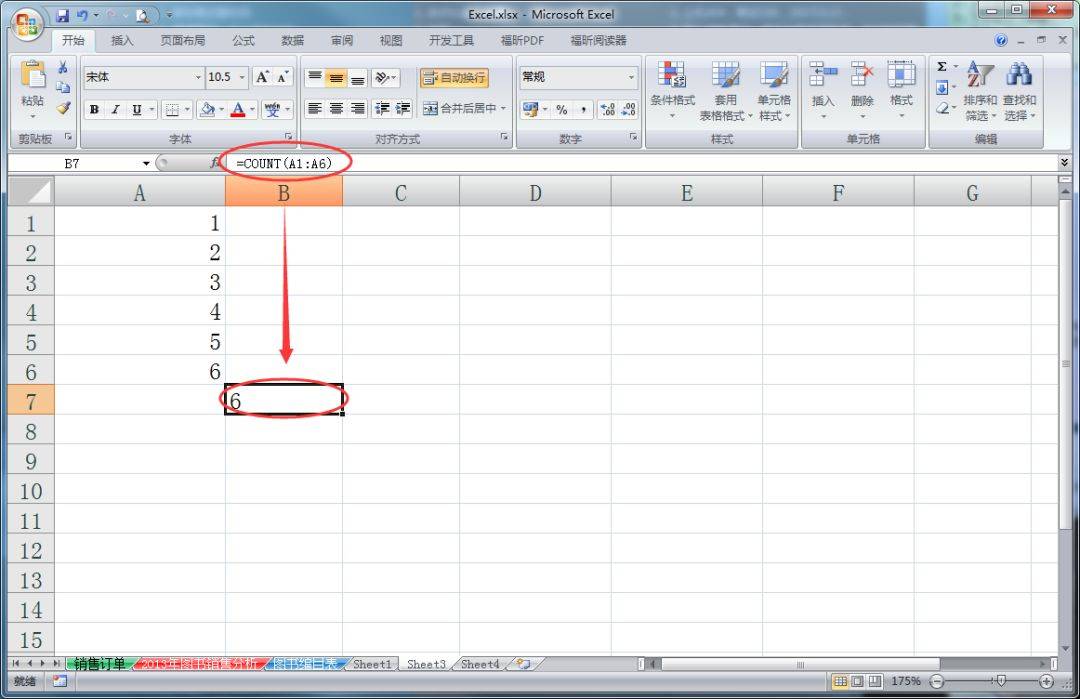1080x699 pixels.
Task: Click the zoom slider handle
Action: coord(1001,681)
